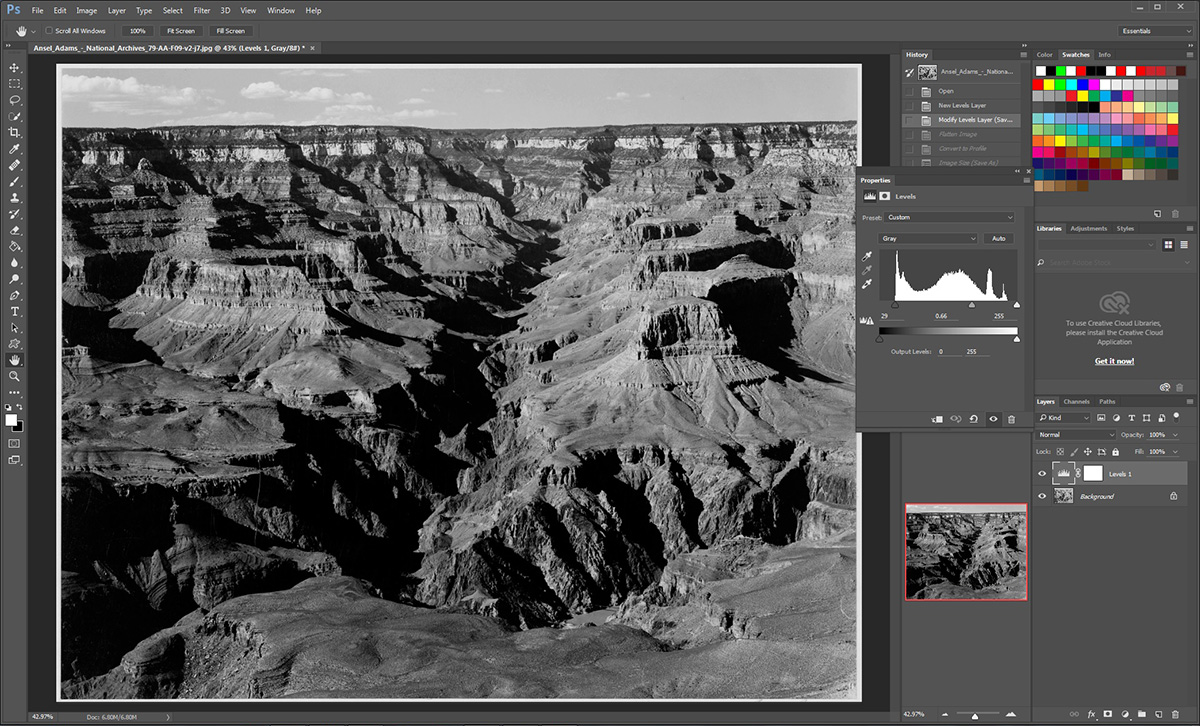1200x726 pixels.
Task: Select the Crop tool
Action: (15, 133)
